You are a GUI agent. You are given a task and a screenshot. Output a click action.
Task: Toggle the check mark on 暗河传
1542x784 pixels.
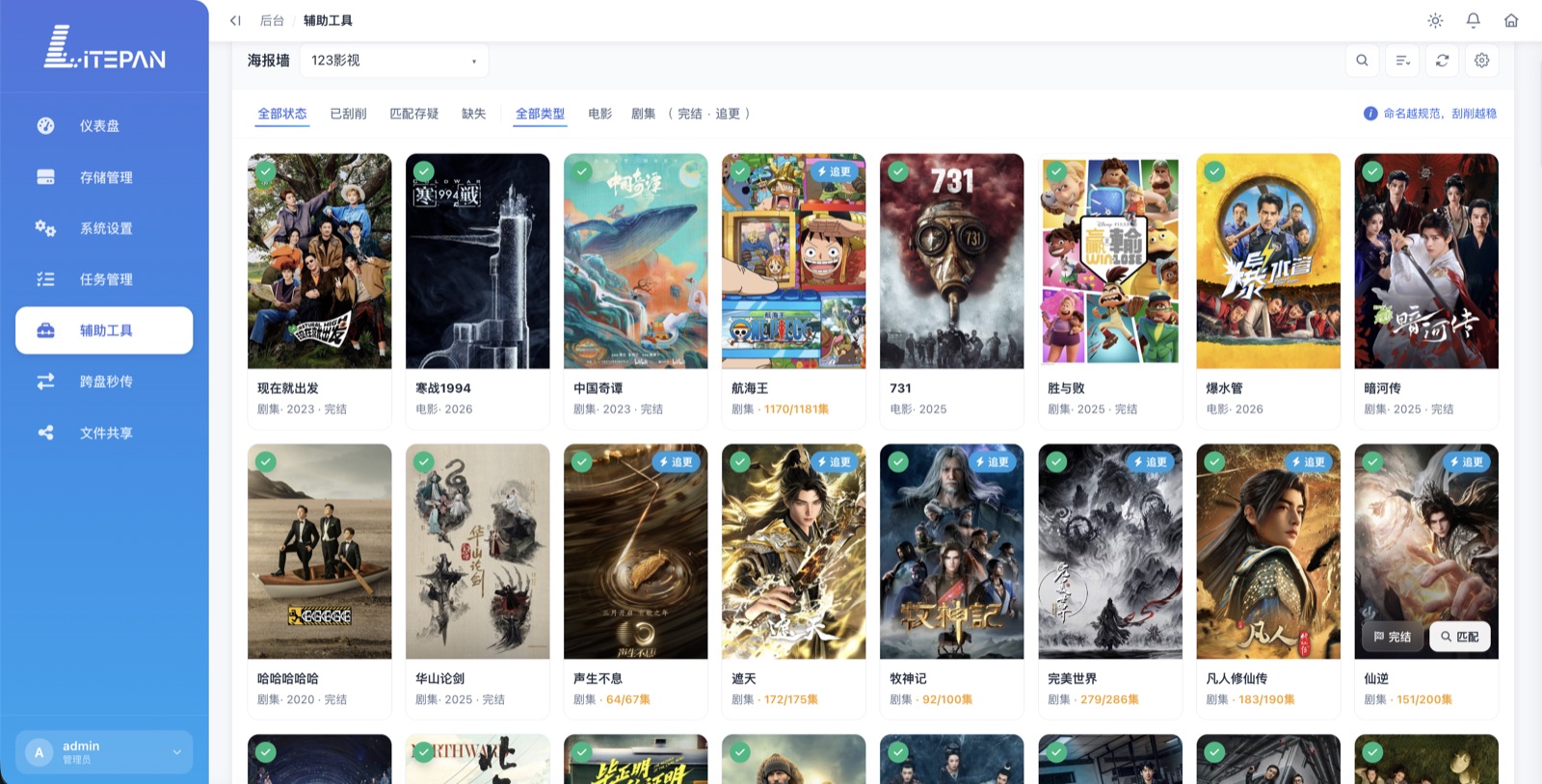pyautogui.click(x=1372, y=171)
